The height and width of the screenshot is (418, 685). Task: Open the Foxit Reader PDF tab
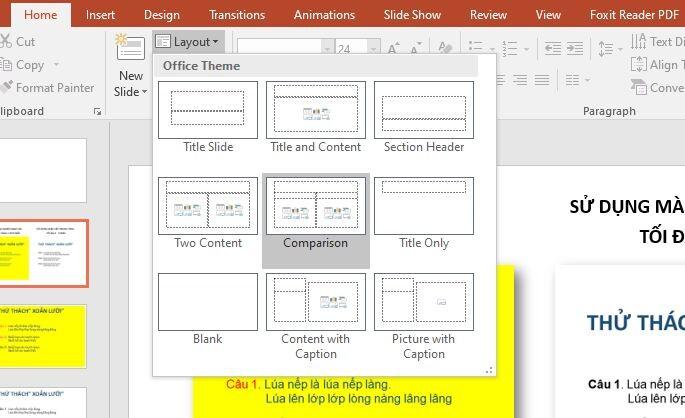(x=634, y=15)
